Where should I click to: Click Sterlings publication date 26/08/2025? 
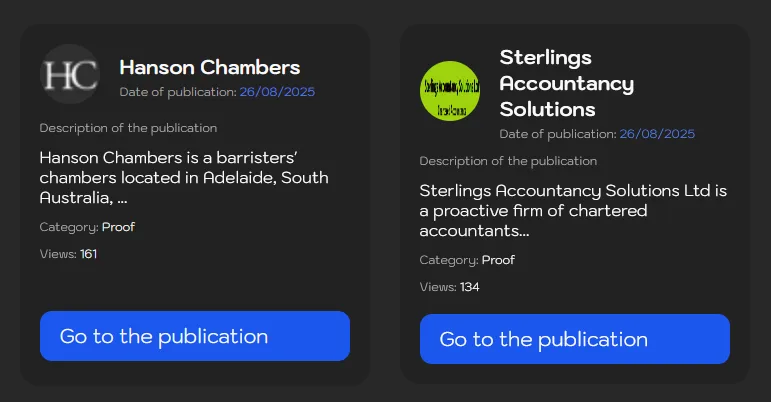point(657,134)
